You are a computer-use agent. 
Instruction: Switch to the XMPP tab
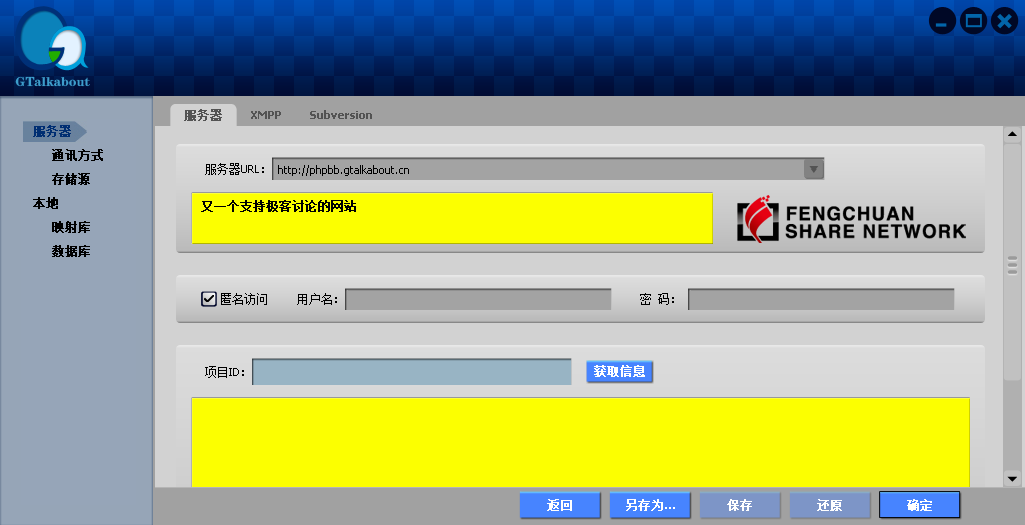[x=265, y=115]
